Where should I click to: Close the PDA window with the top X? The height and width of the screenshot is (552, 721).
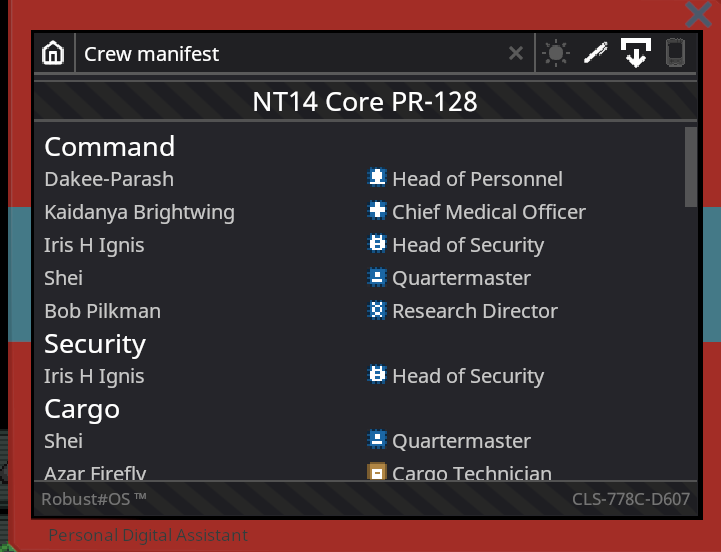pyautogui.click(x=698, y=14)
